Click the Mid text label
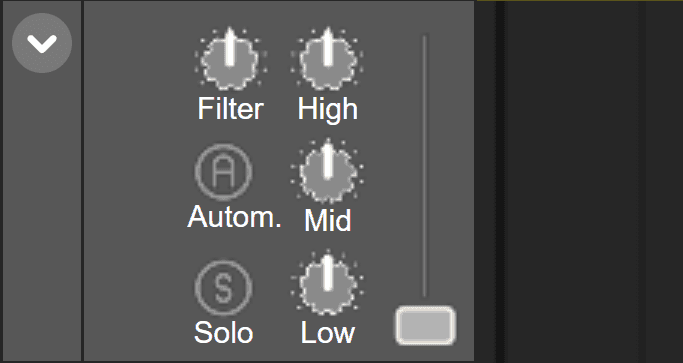Screen dimensions: 683x363 328,221
